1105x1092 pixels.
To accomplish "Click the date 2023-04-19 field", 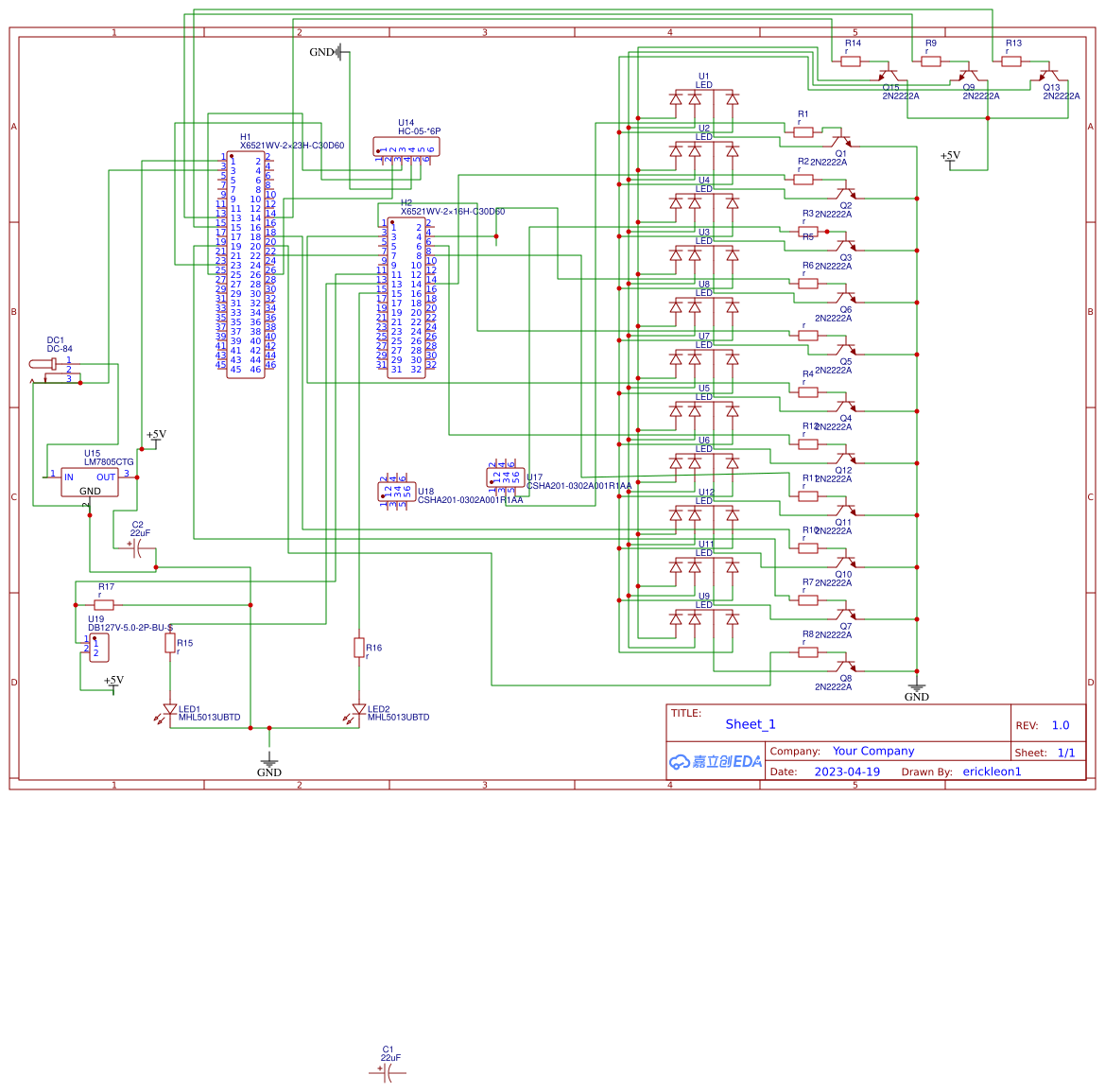I will [846, 771].
